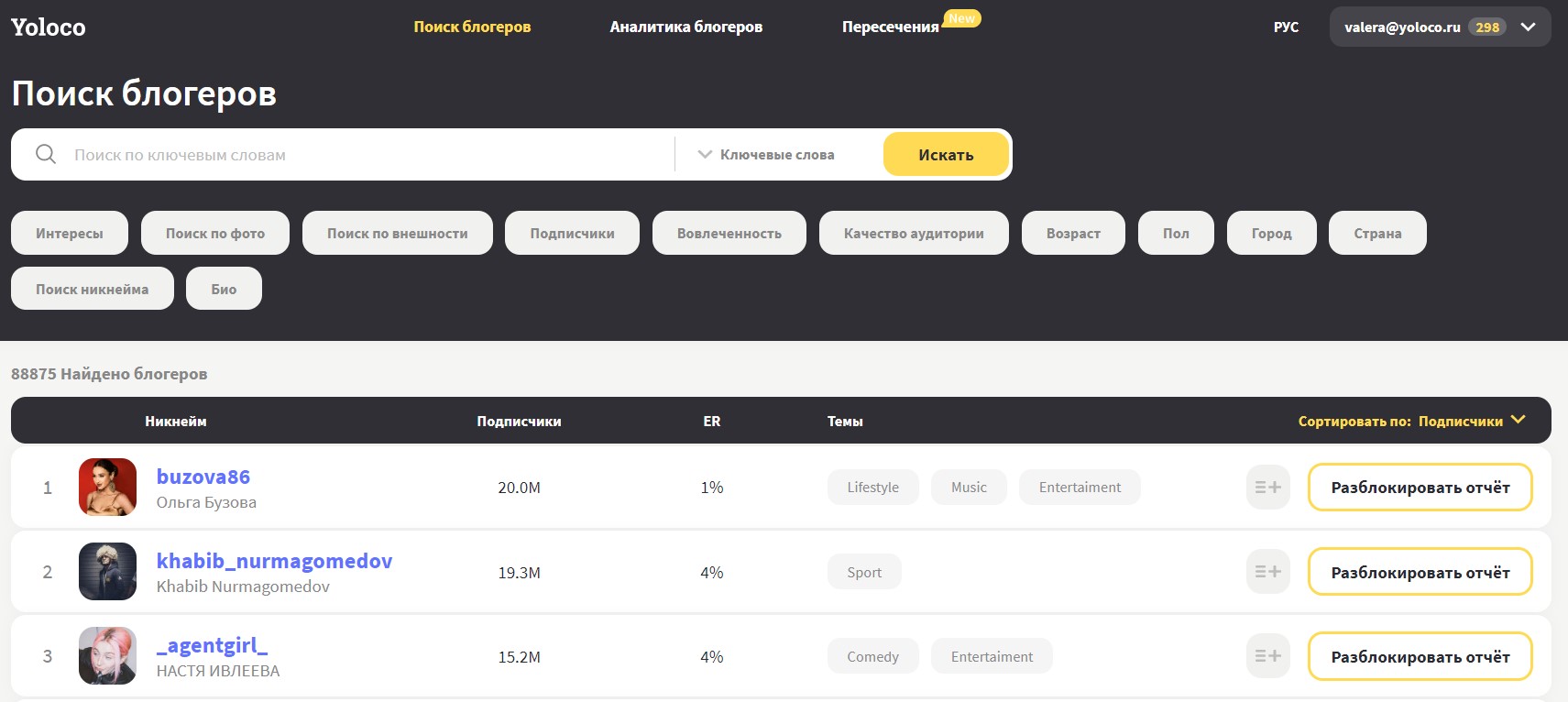Unlock report for buzova86
Screen dimensions: 1568x702
point(1420,488)
